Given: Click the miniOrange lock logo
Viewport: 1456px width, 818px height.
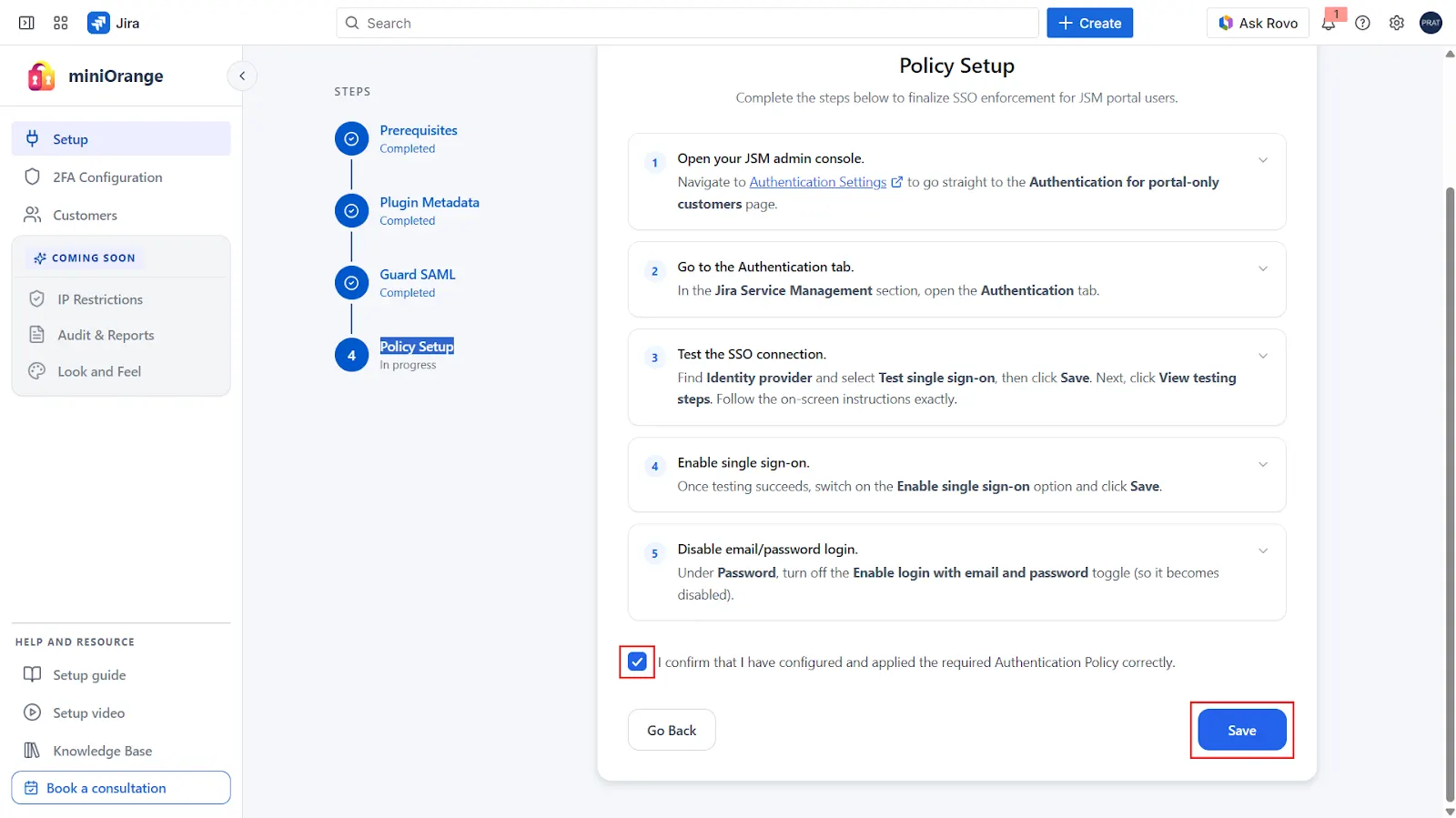Looking at the screenshot, I should pyautogui.click(x=41, y=76).
